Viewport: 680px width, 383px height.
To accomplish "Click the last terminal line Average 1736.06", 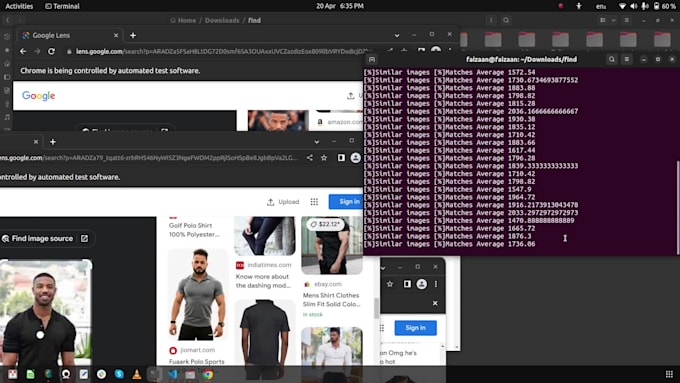I will [449, 244].
